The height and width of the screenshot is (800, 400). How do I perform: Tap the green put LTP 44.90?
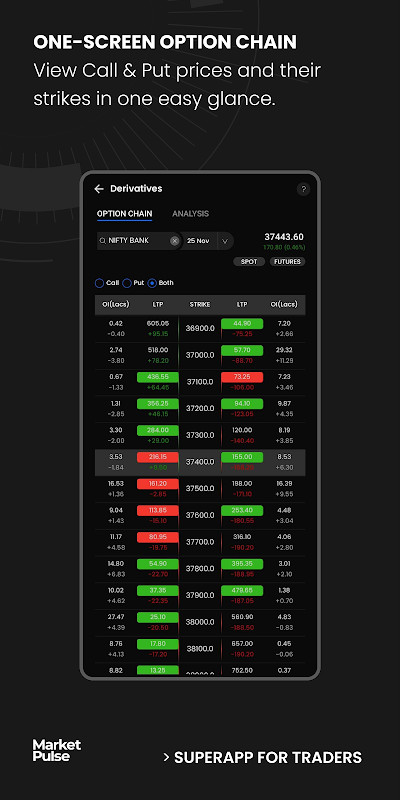(242, 323)
